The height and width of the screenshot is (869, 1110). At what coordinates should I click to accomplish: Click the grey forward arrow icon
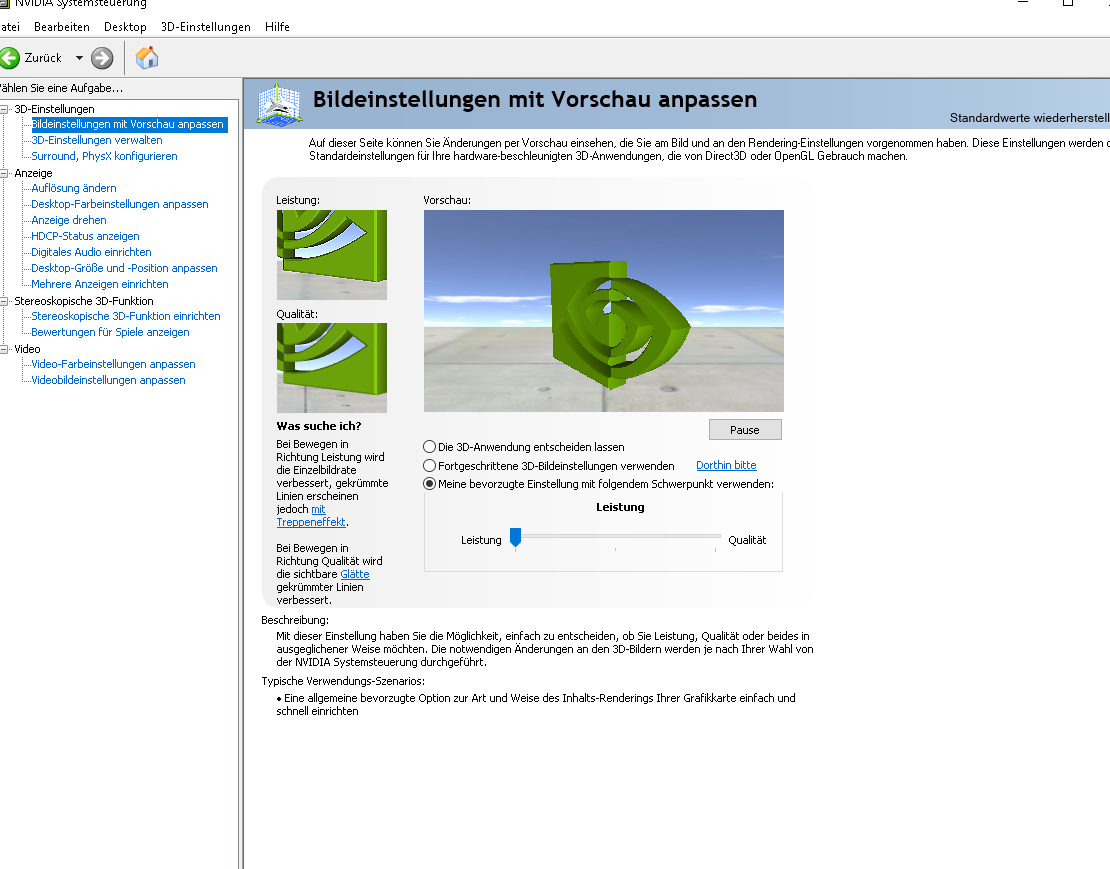point(102,58)
